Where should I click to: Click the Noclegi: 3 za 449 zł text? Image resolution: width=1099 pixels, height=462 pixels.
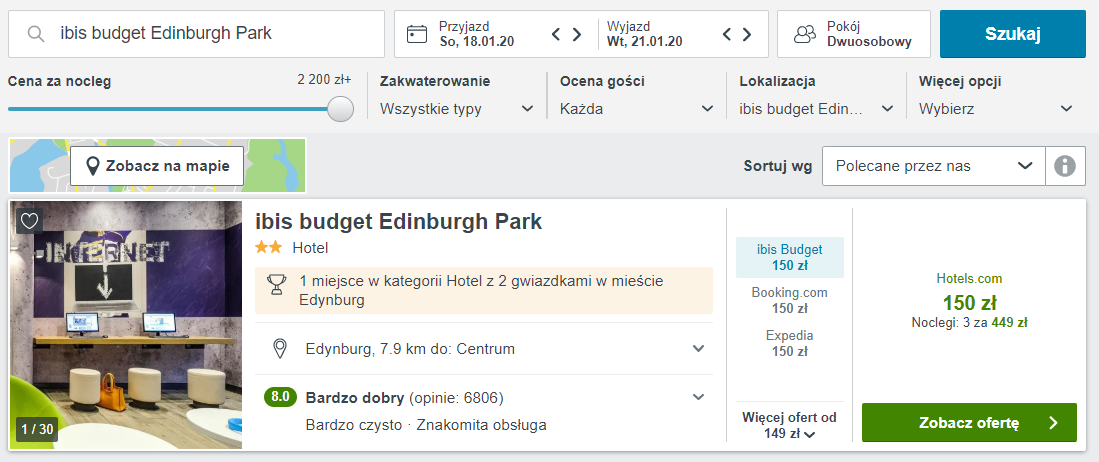click(x=969, y=322)
